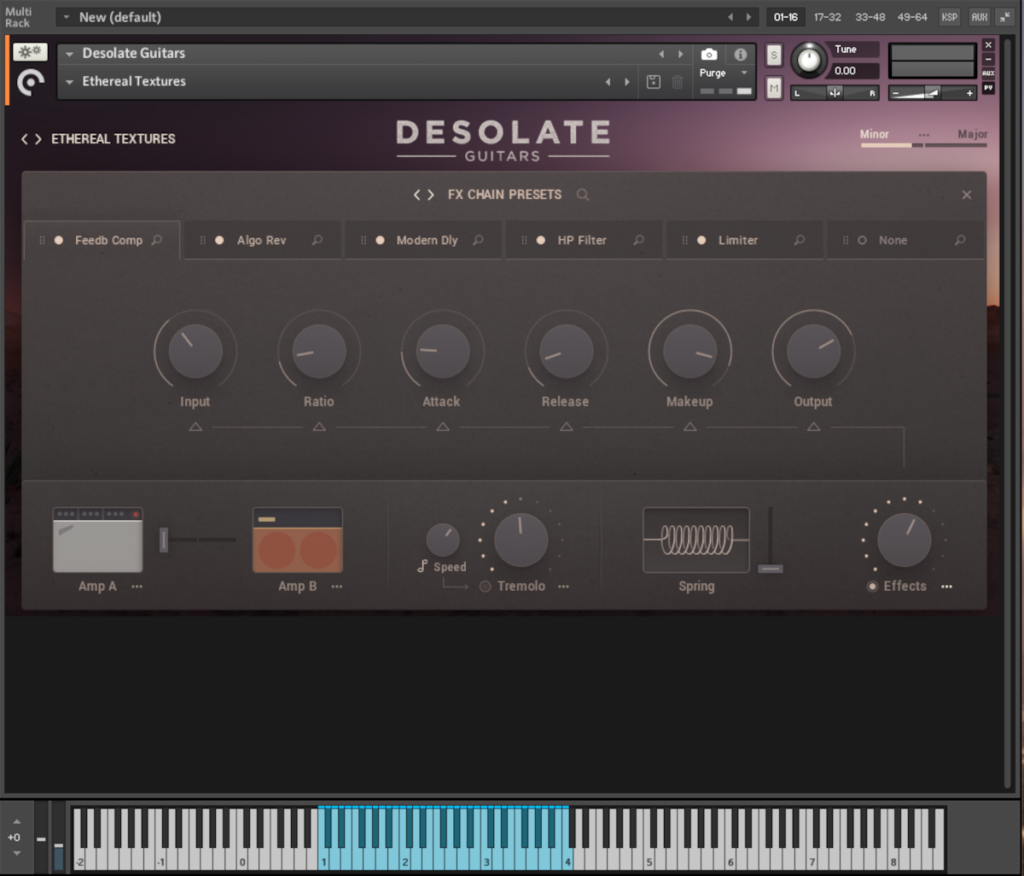1024x876 pixels.
Task: Click the Spring reverb icon
Action: pos(696,540)
